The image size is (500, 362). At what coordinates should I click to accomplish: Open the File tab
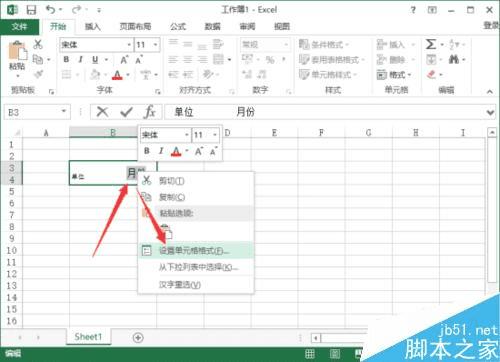[x=19, y=26]
